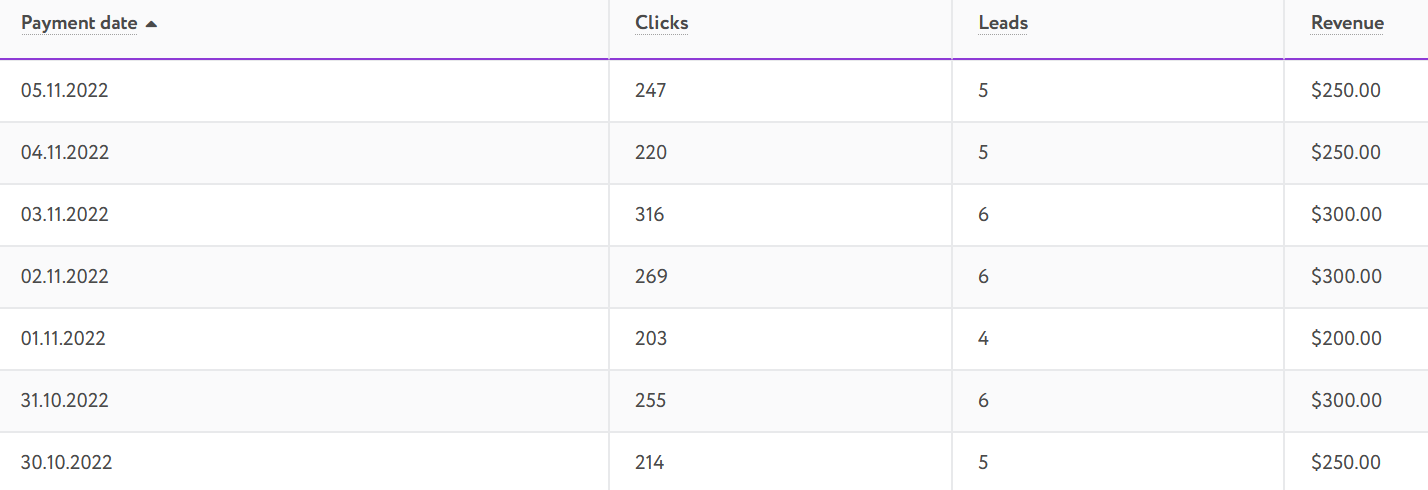Select the 05.11.2022 payment date cell
Viewport: 1428px width, 490px height.
65,91
